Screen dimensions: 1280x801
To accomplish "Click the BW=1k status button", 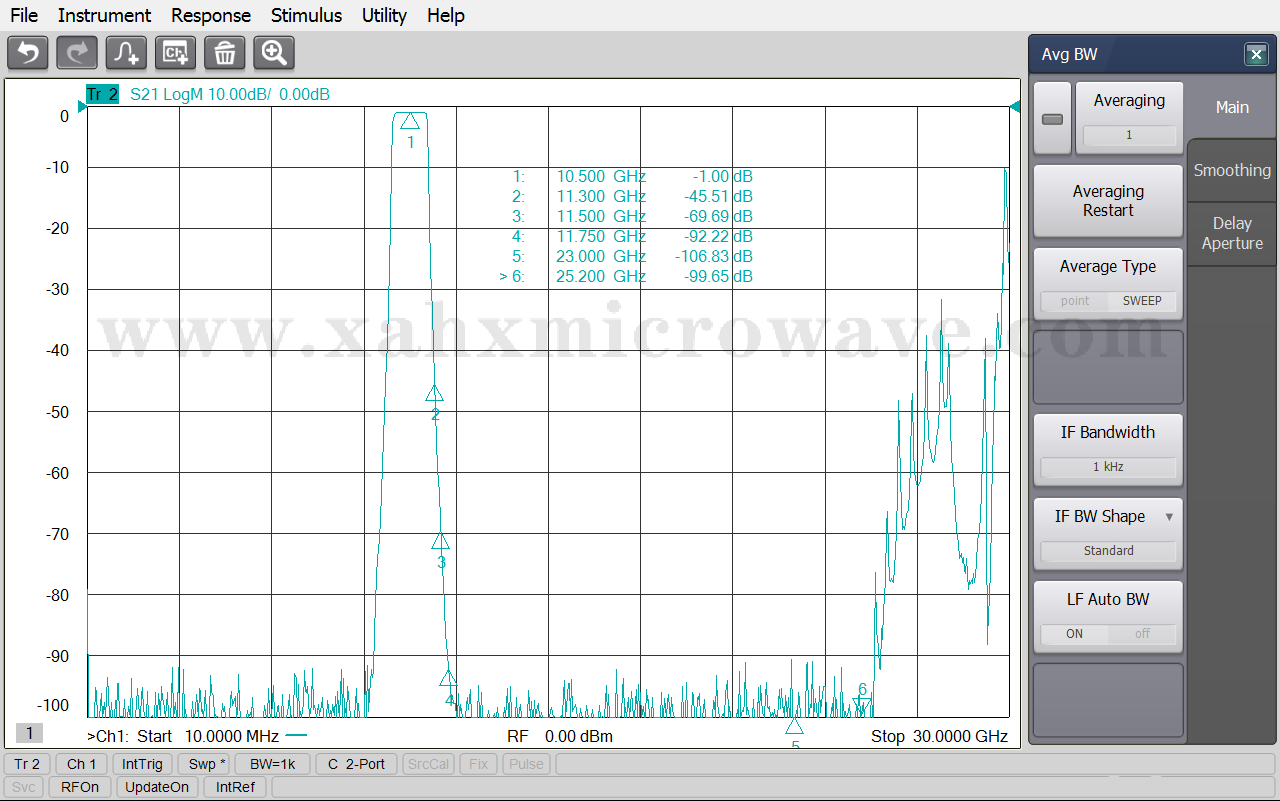I will point(273,764).
